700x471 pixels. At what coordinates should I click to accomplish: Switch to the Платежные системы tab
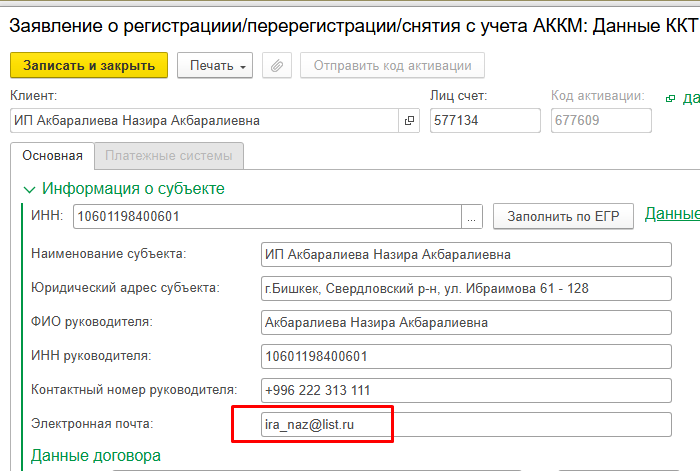169,156
